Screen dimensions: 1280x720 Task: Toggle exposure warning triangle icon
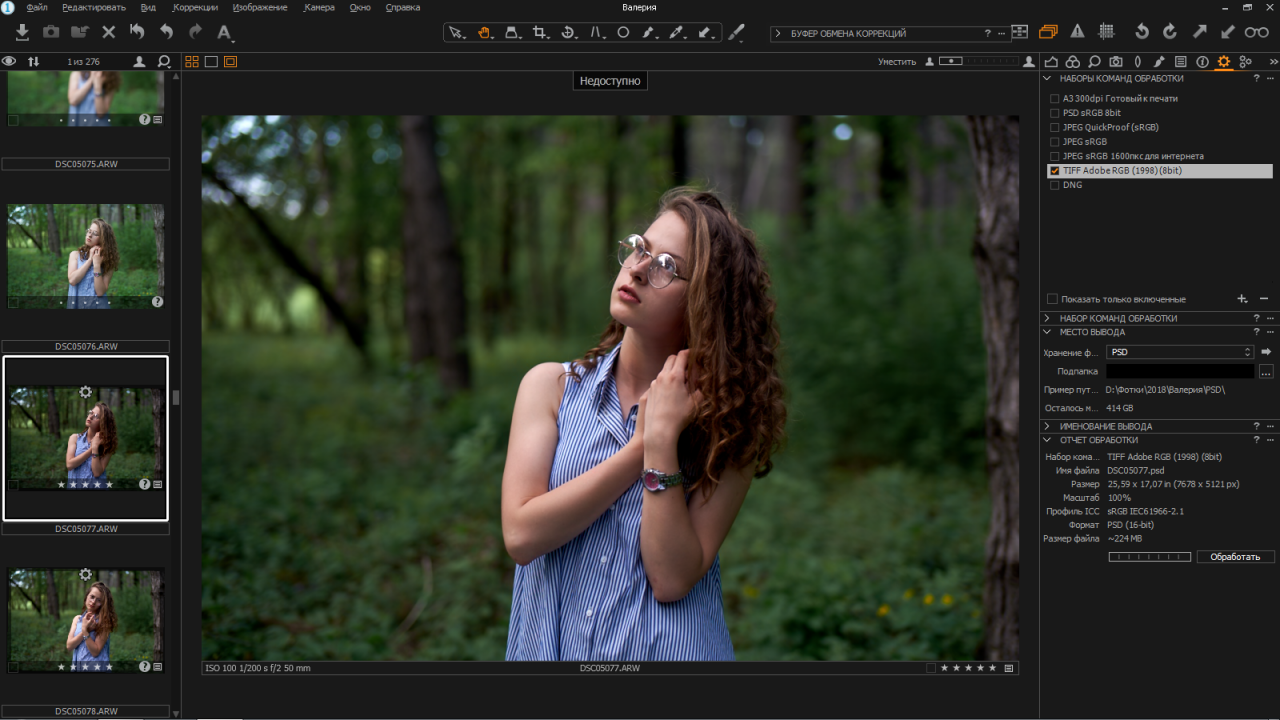pyautogui.click(x=1077, y=32)
